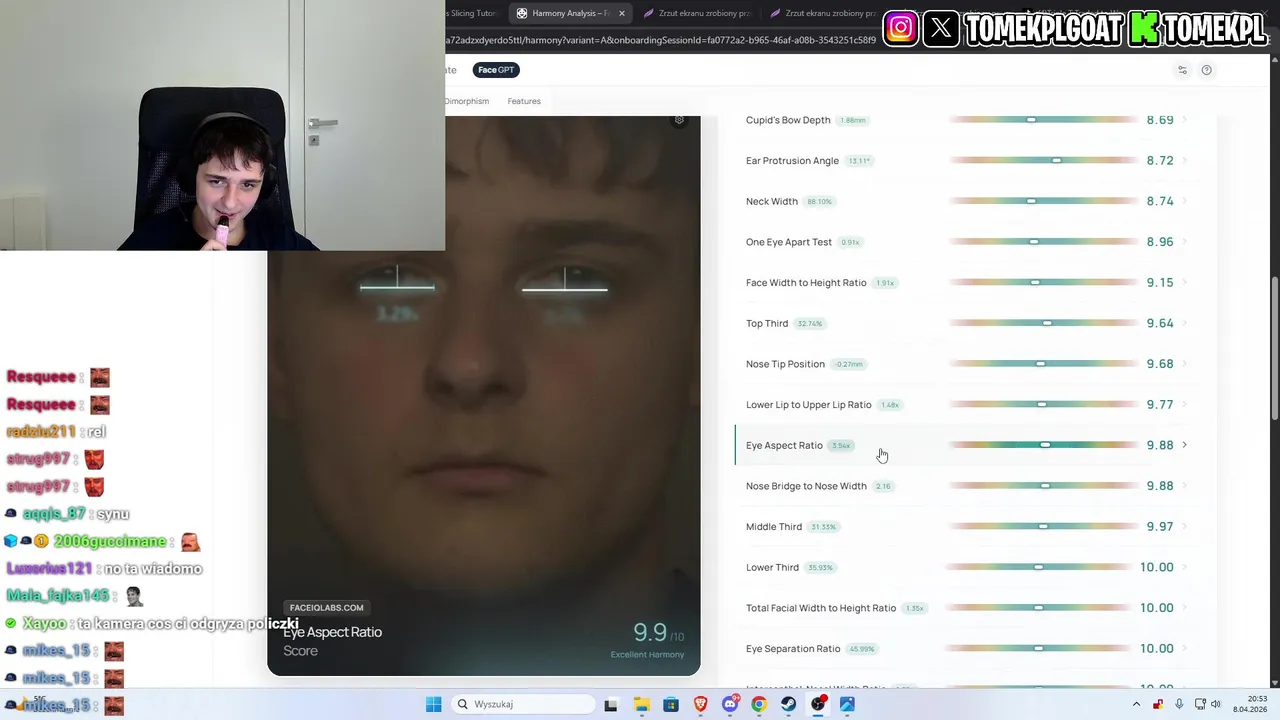The height and width of the screenshot is (720, 1280).
Task: Click the microphone tray icon
Action: click(1179, 704)
